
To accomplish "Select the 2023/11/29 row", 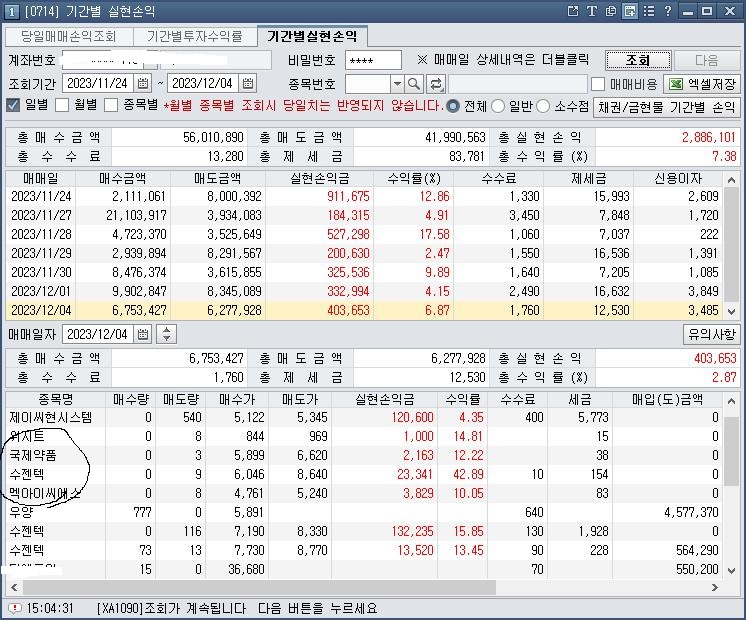I will click(365, 253).
